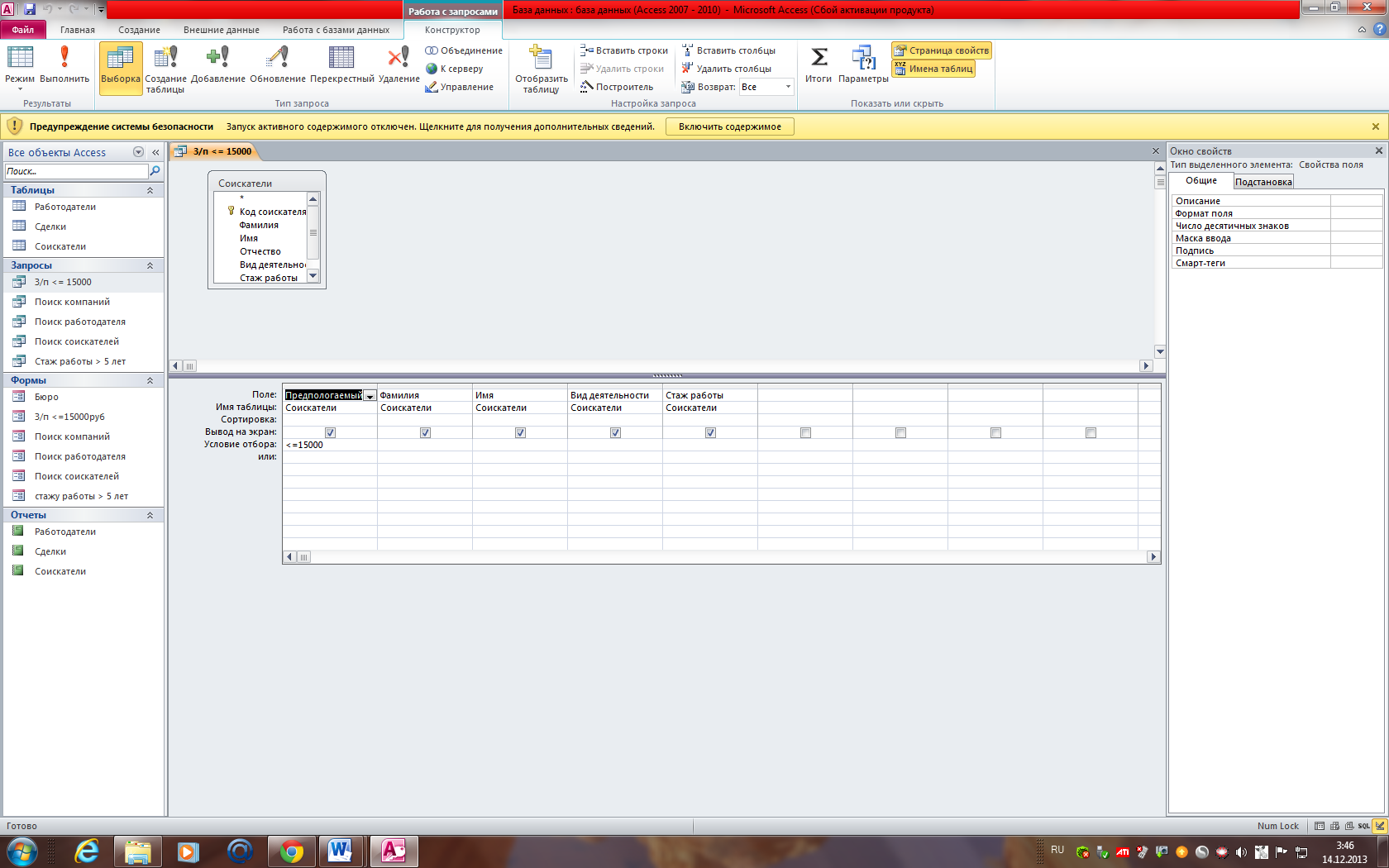Toggle Итоги totals row
Image resolution: width=1389 pixels, height=868 pixels.
[x=819, y=65]
